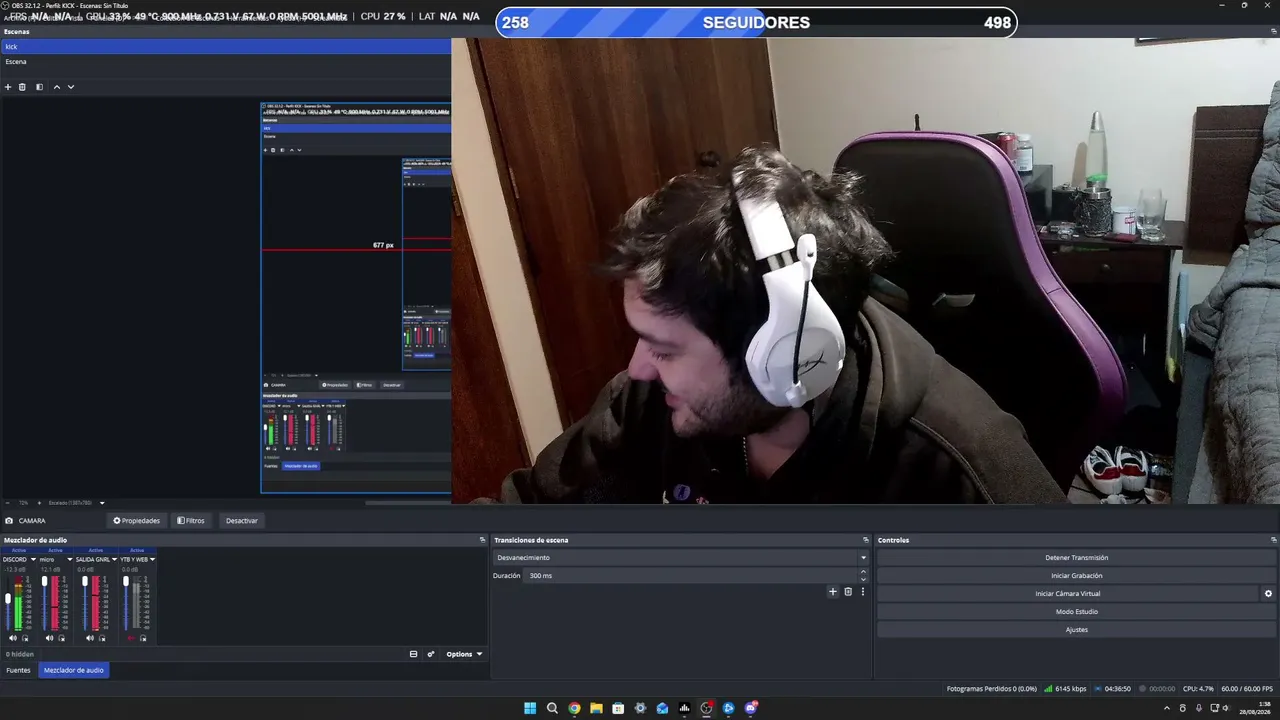Open Propiedades for the CAMARA source
The image size is (1280, 720).
pos(136,521)
